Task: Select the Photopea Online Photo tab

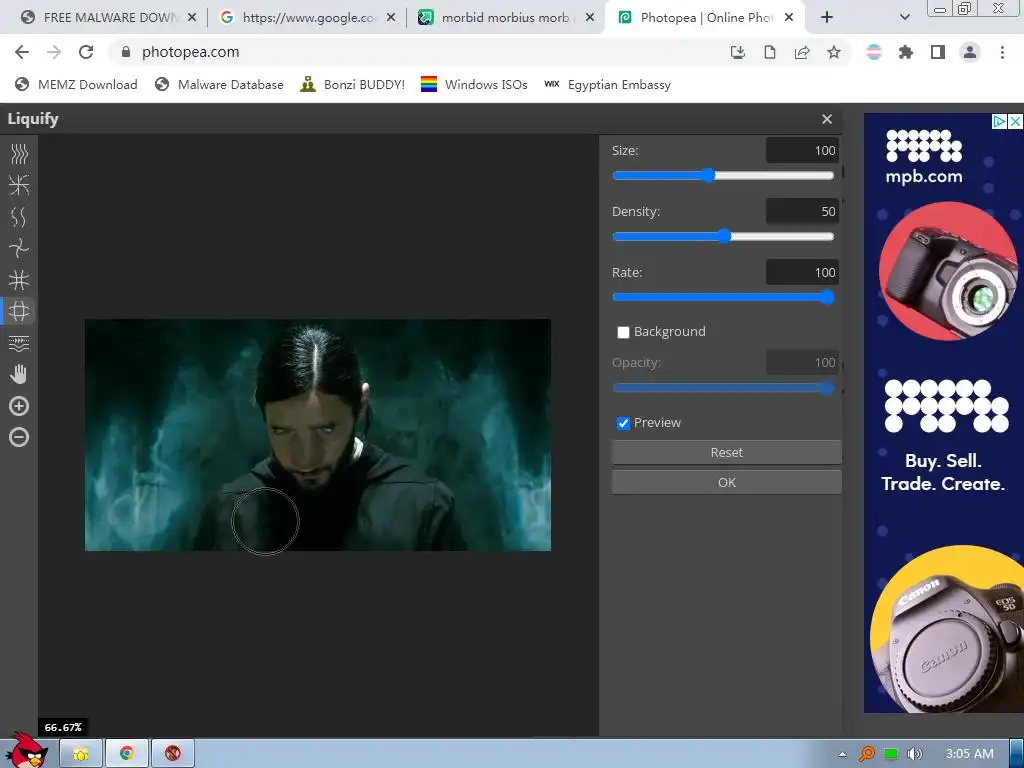Action: 704,18
